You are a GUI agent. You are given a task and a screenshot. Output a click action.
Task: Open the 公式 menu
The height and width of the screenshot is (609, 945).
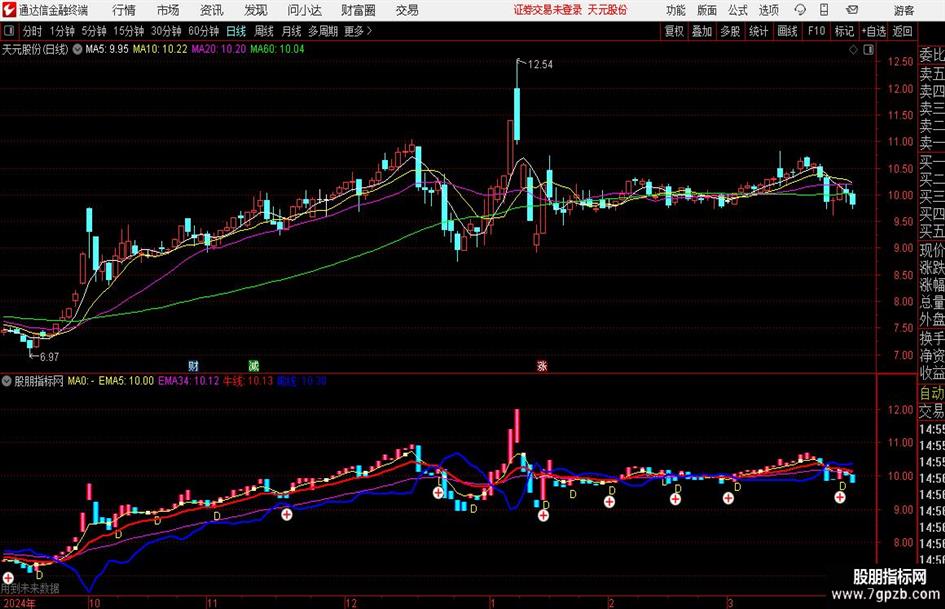pos(738,10)
